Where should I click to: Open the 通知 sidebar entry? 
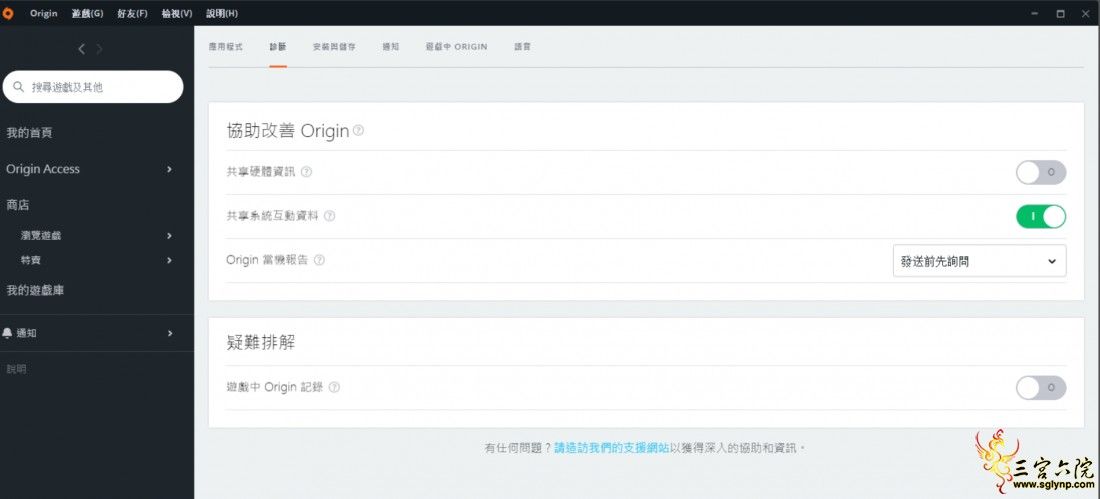pos(27,333)
